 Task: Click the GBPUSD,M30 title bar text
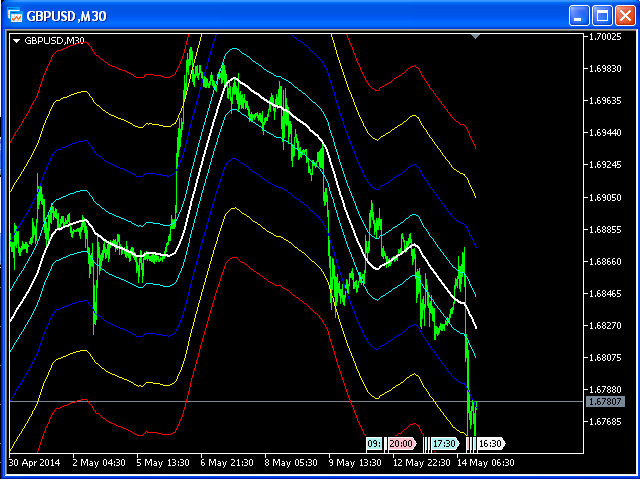(x=67, y=16)
